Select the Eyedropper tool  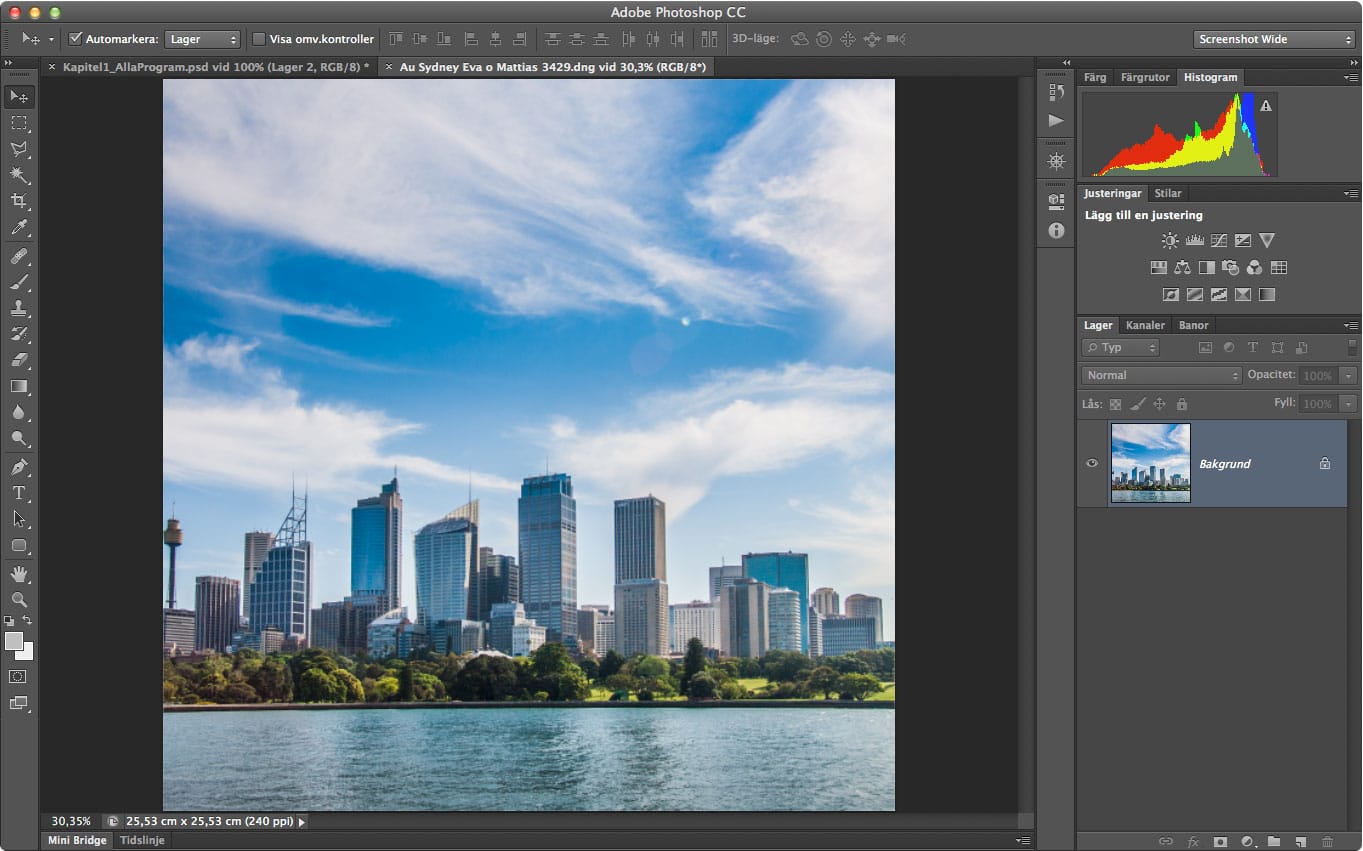click(19, 228)
